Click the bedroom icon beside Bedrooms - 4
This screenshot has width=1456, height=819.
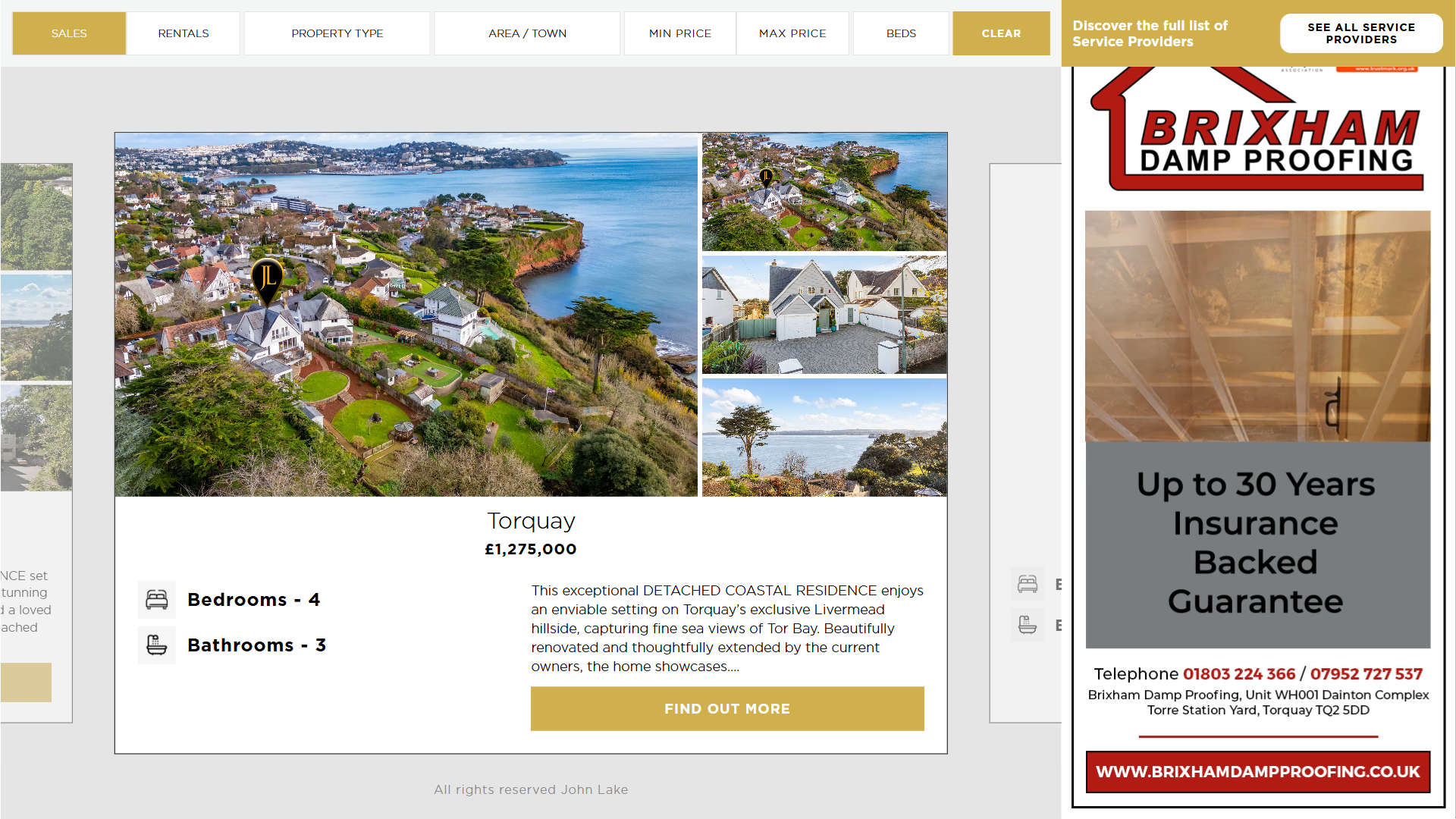pos(157,600)
